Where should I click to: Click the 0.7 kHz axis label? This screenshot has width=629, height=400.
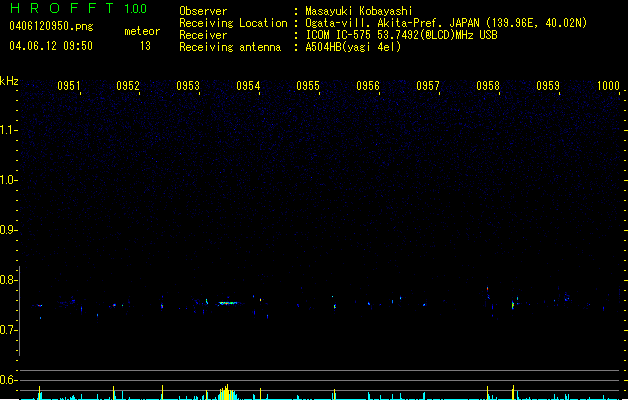8,330
